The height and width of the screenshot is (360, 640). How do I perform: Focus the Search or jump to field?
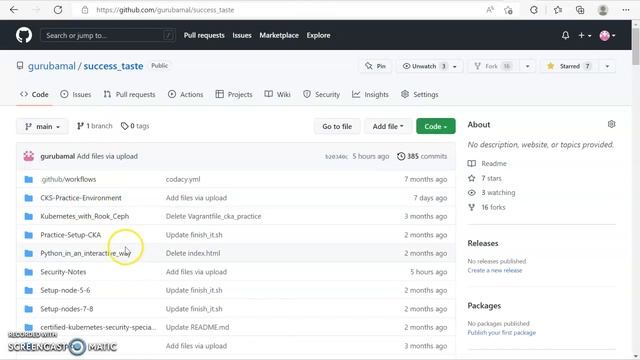(x=108, y=36)
